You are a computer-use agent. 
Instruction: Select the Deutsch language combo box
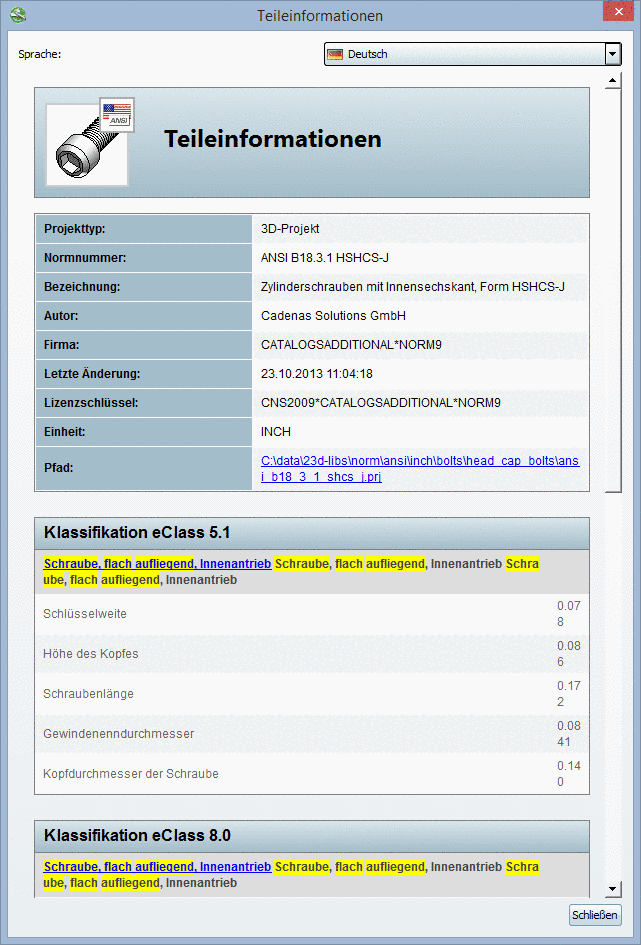click(472, 54)
